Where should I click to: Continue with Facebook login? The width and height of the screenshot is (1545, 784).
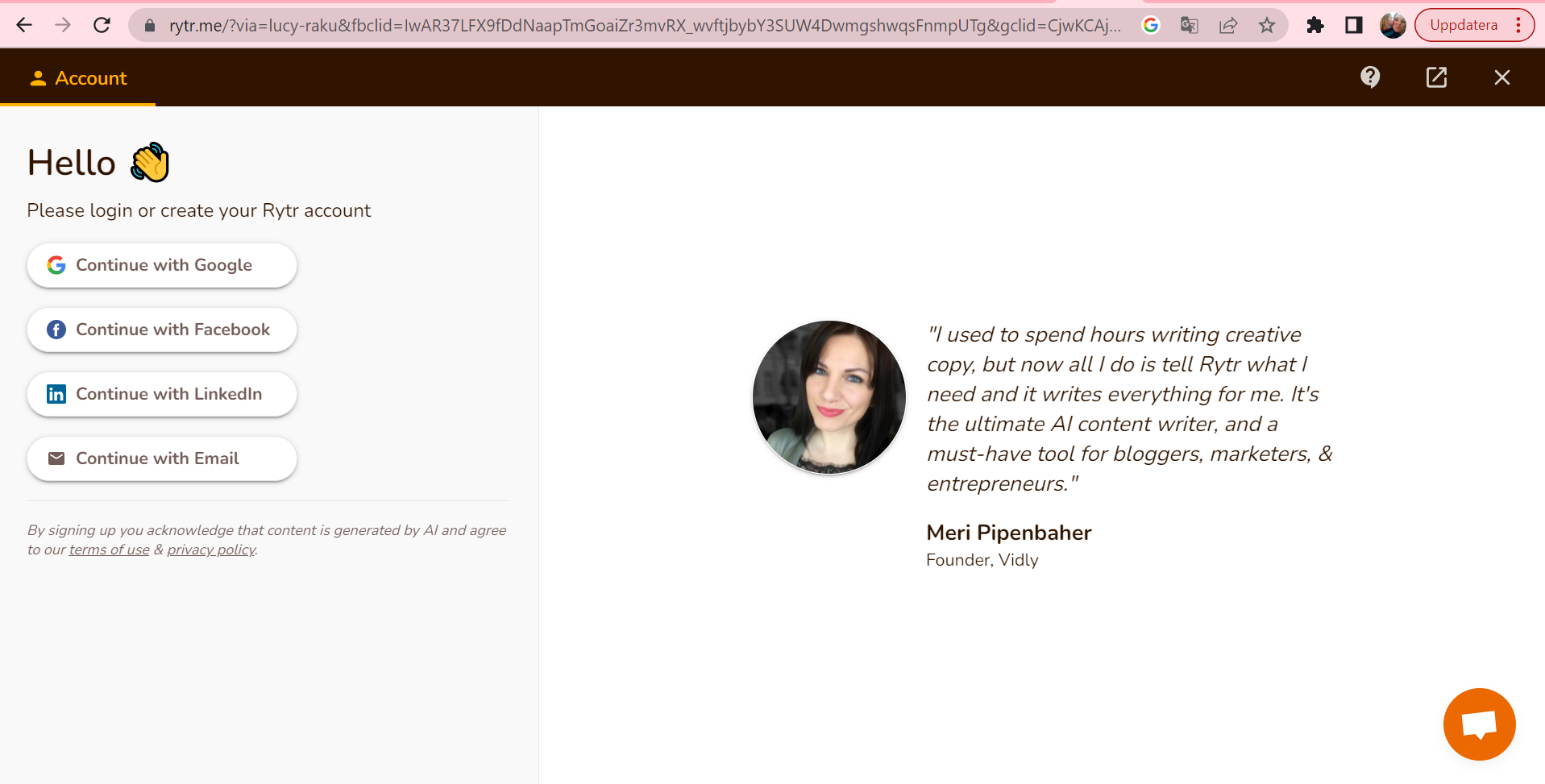162,330
